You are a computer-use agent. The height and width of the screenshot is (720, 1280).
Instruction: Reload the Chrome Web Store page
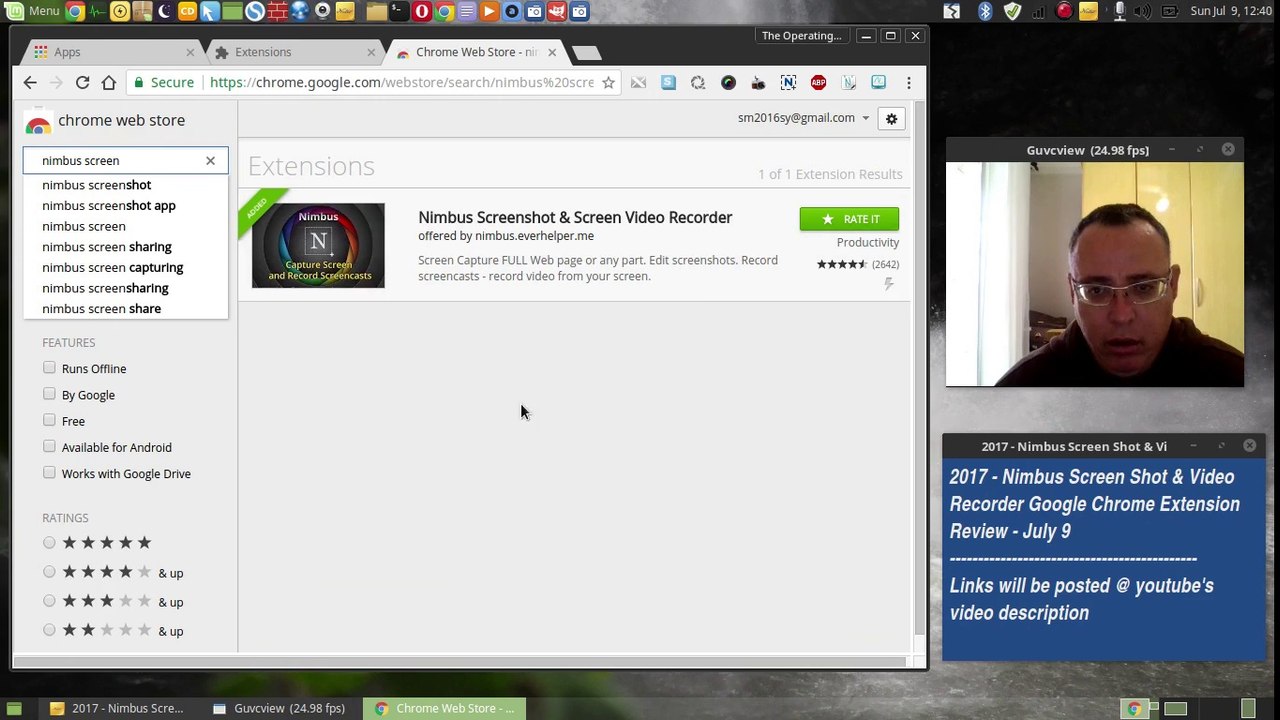(x=82, y=83)
